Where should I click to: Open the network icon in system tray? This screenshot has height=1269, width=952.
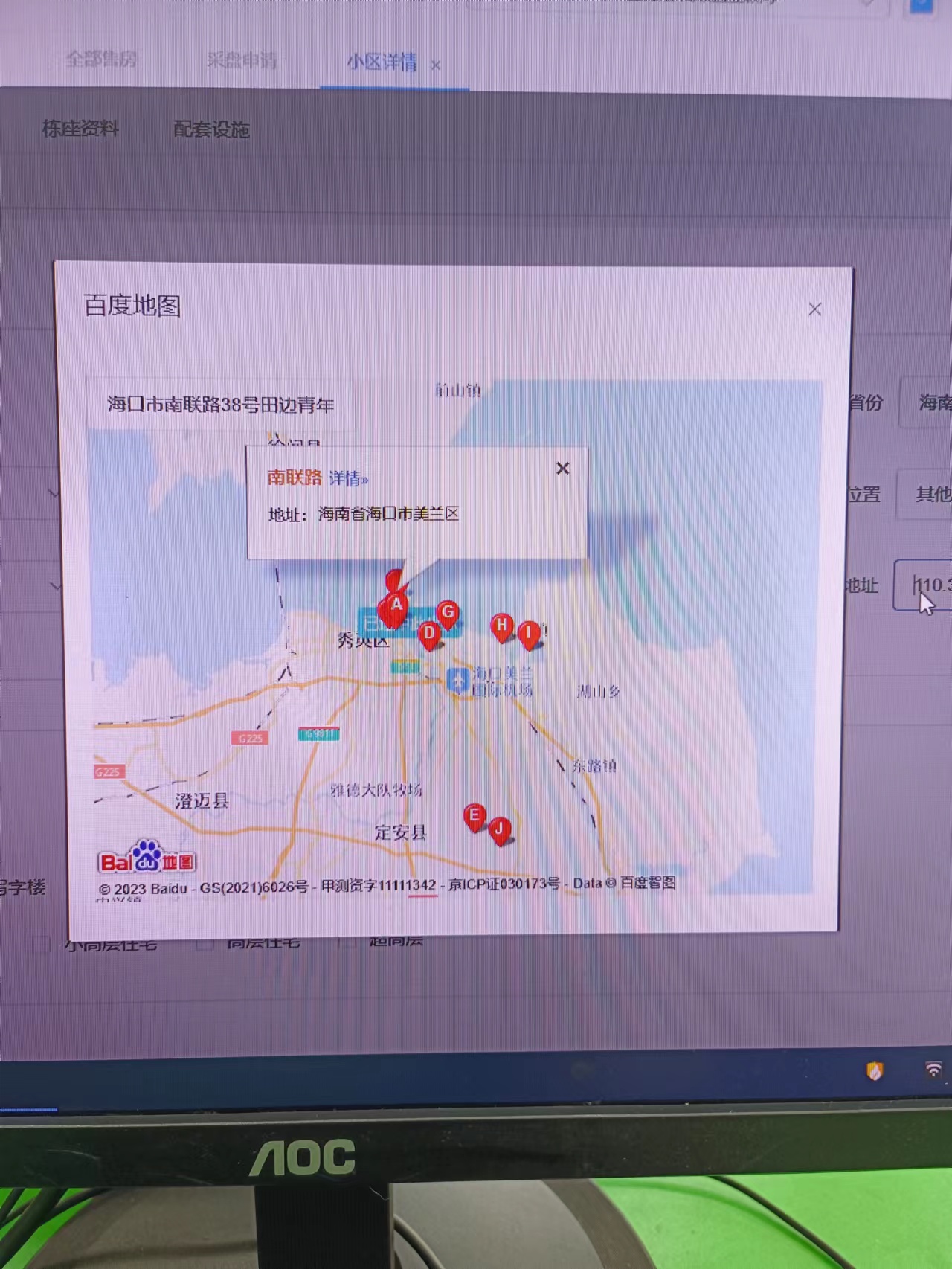click(x=933, y=1070)
